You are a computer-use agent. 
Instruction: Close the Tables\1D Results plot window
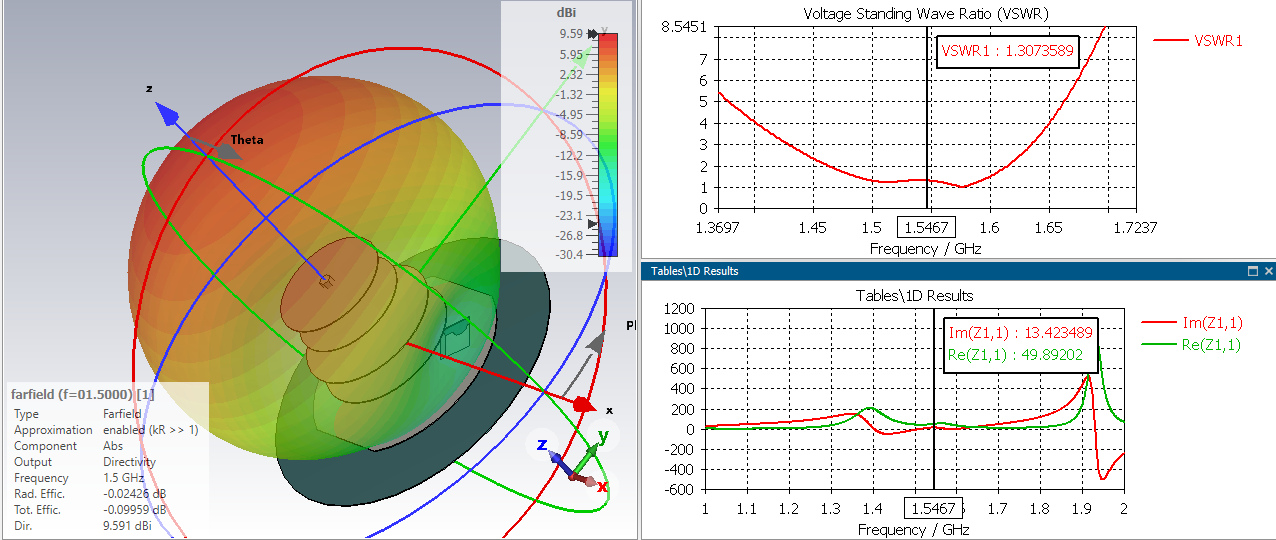point(1268,271)
